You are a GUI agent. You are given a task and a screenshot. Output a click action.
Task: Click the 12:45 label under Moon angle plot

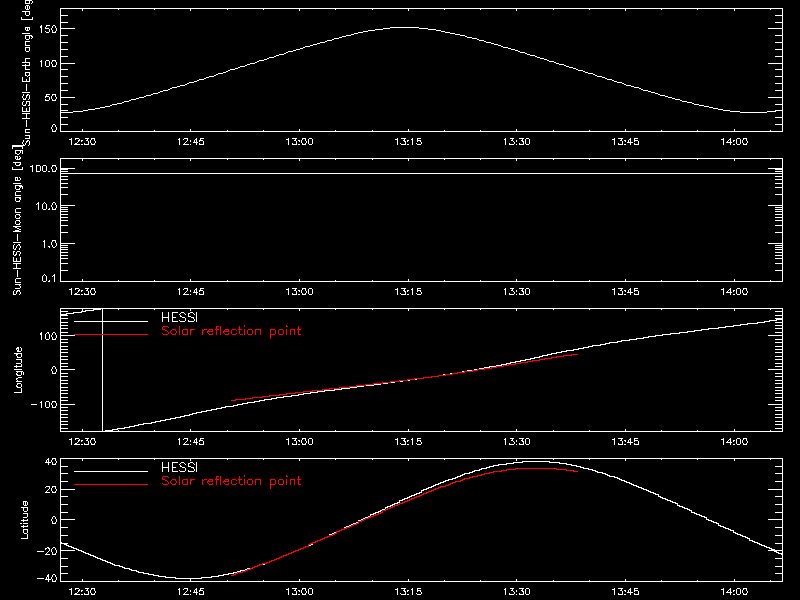click(x=190, y=291)
